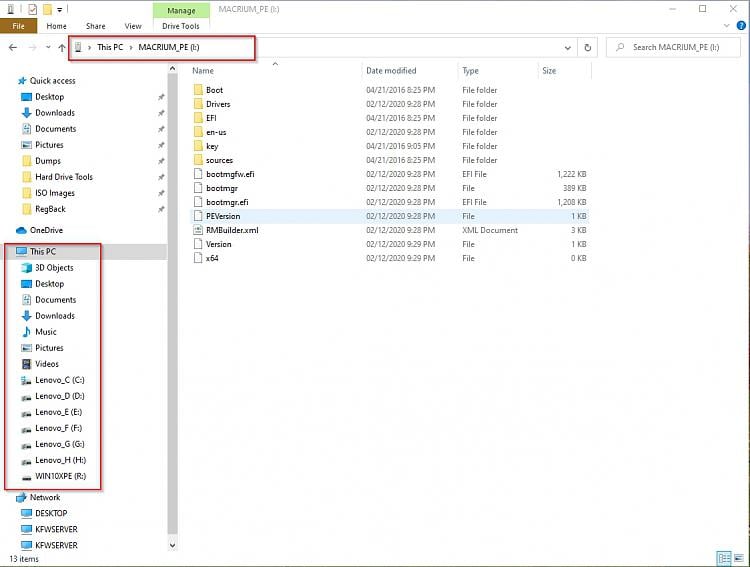
Task: Switch to details view layout
Action: tap(723, 557)
